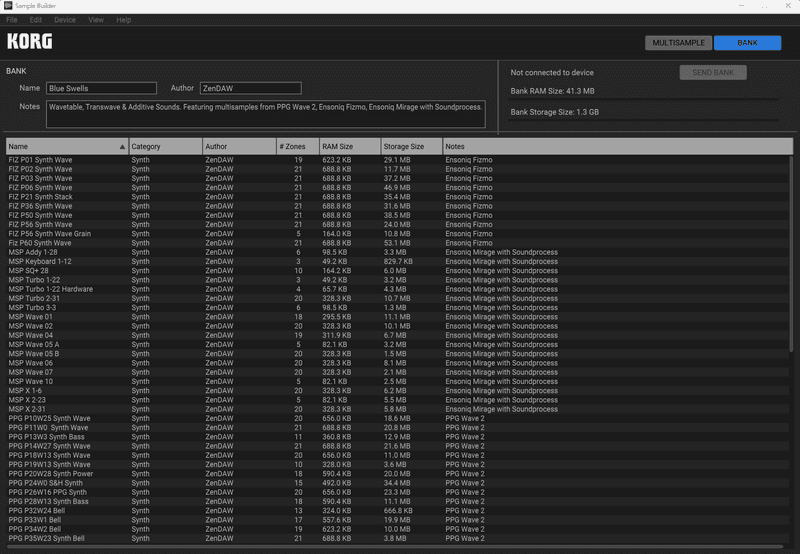The image size is (800, 554).
Task: Sort table by Name column header
Action: [x=67, y=146]
